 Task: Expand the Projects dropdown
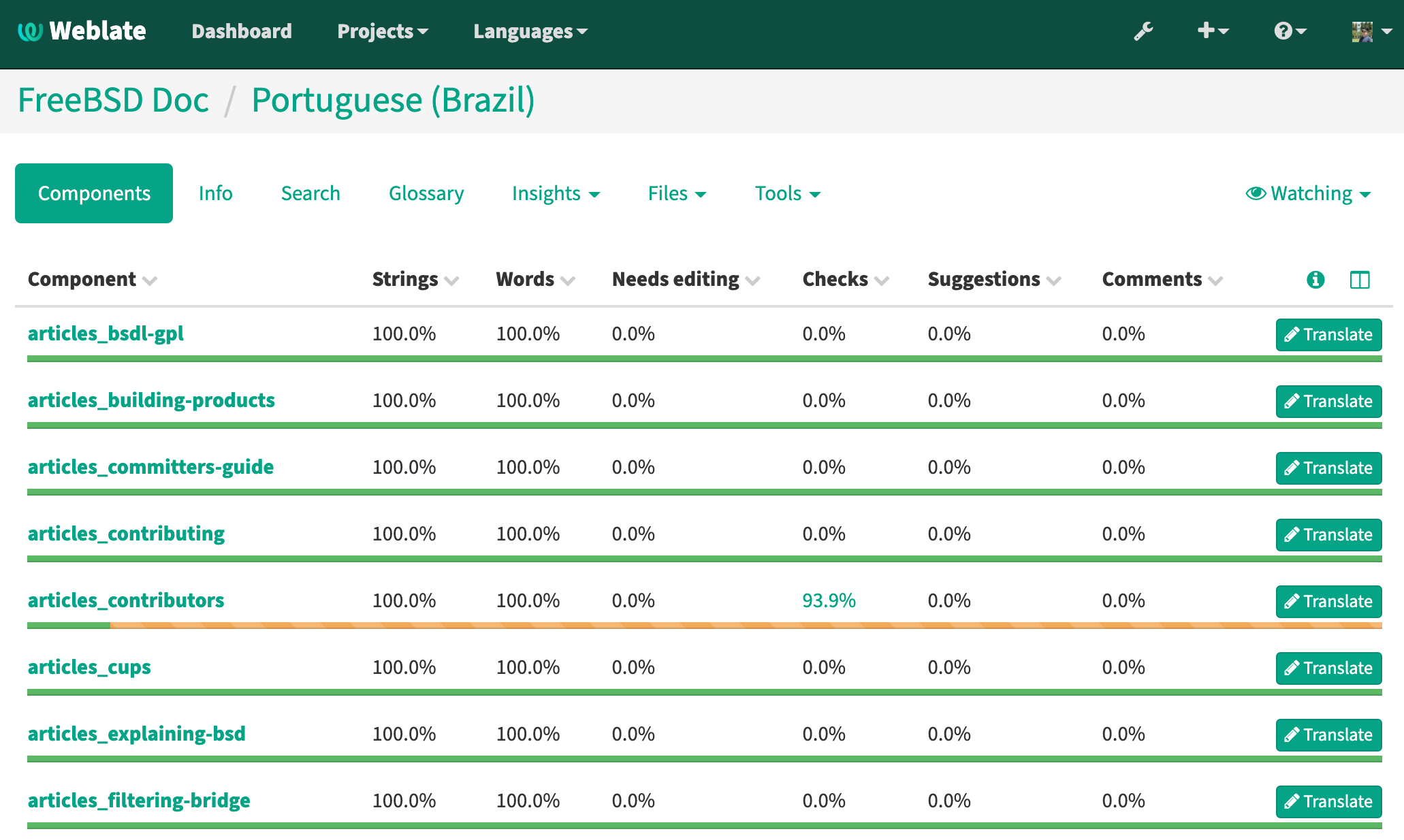click(383, 31)
